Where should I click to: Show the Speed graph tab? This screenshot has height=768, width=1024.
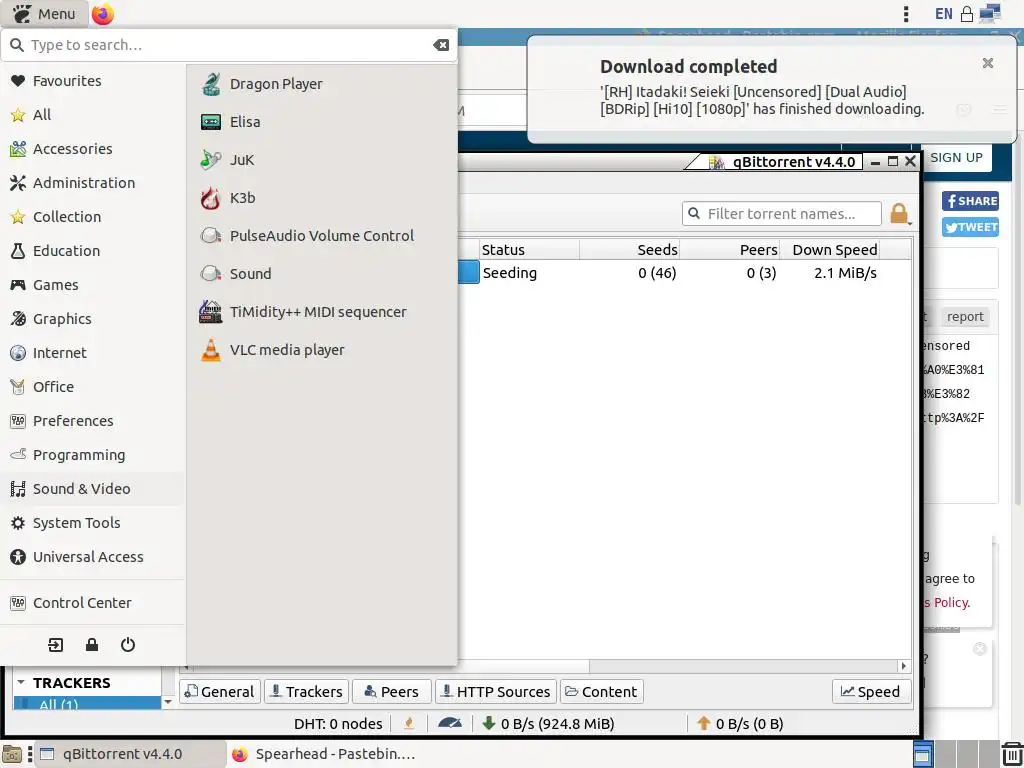871,692
